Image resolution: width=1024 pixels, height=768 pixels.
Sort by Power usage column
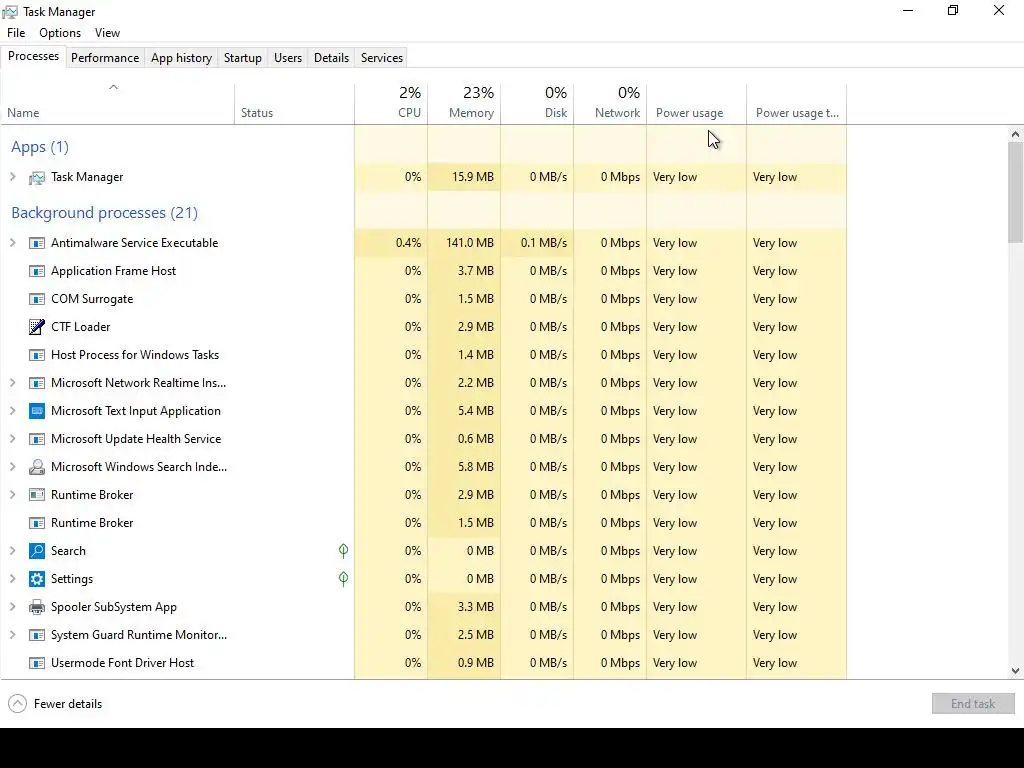pyautogui.click(x=697, y=103)
